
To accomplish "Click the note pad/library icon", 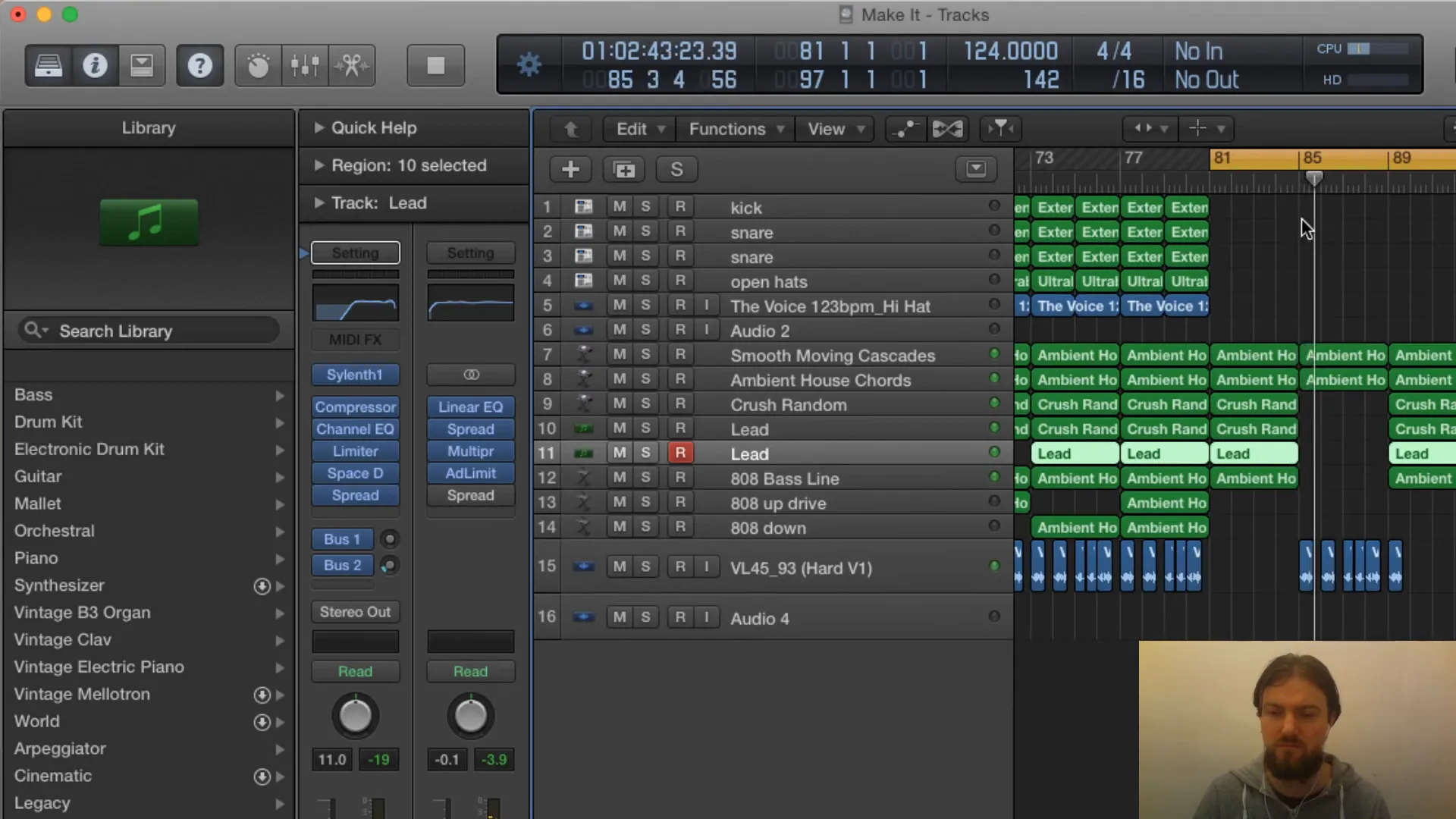I will [x=141, y=66].
